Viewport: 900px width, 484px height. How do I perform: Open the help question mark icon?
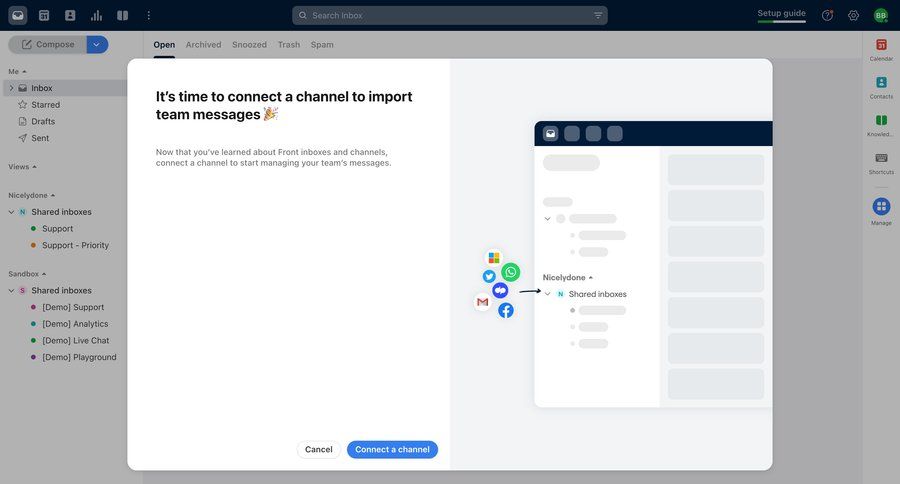[827, 16]
